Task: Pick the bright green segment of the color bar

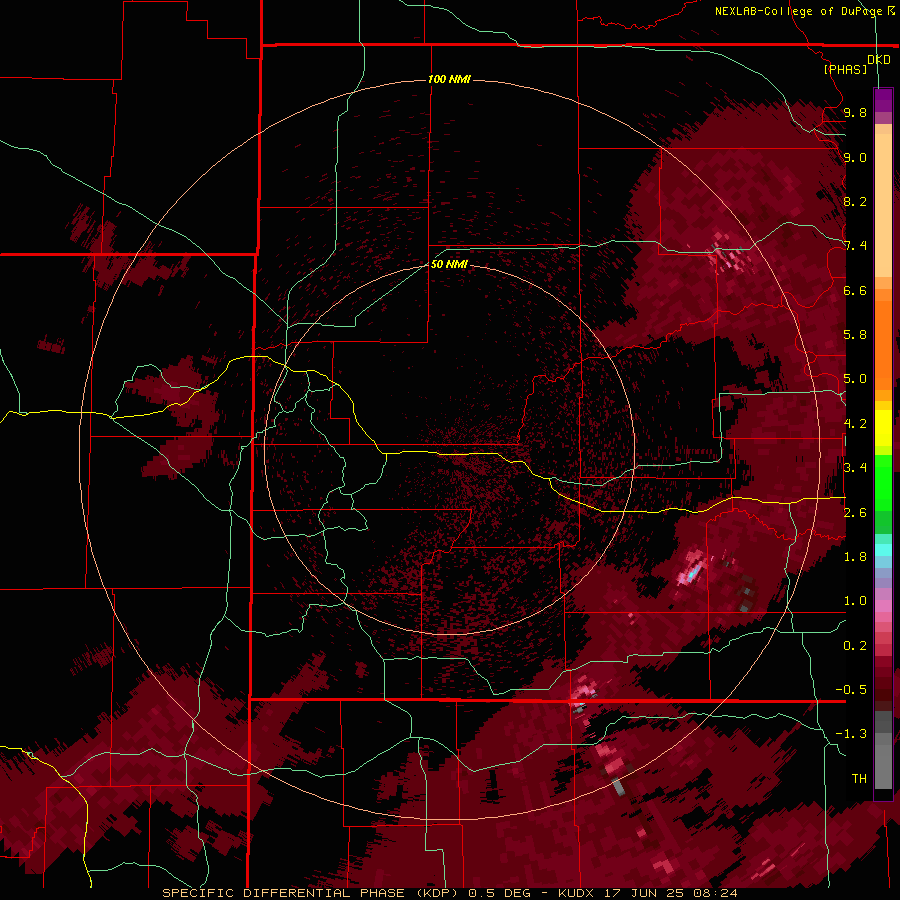Action: click(x=883, y=482)
